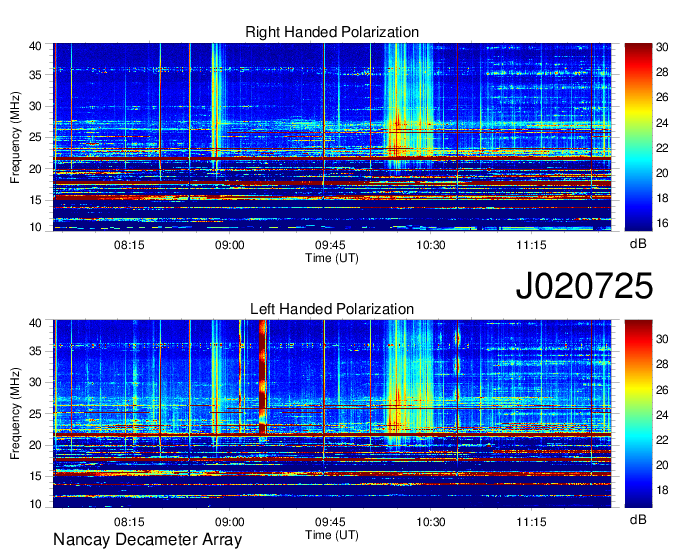This screenshot has height=552, width=680.
Task: Click the 10 MHz tick on left-handed plot
Action: 35,504
